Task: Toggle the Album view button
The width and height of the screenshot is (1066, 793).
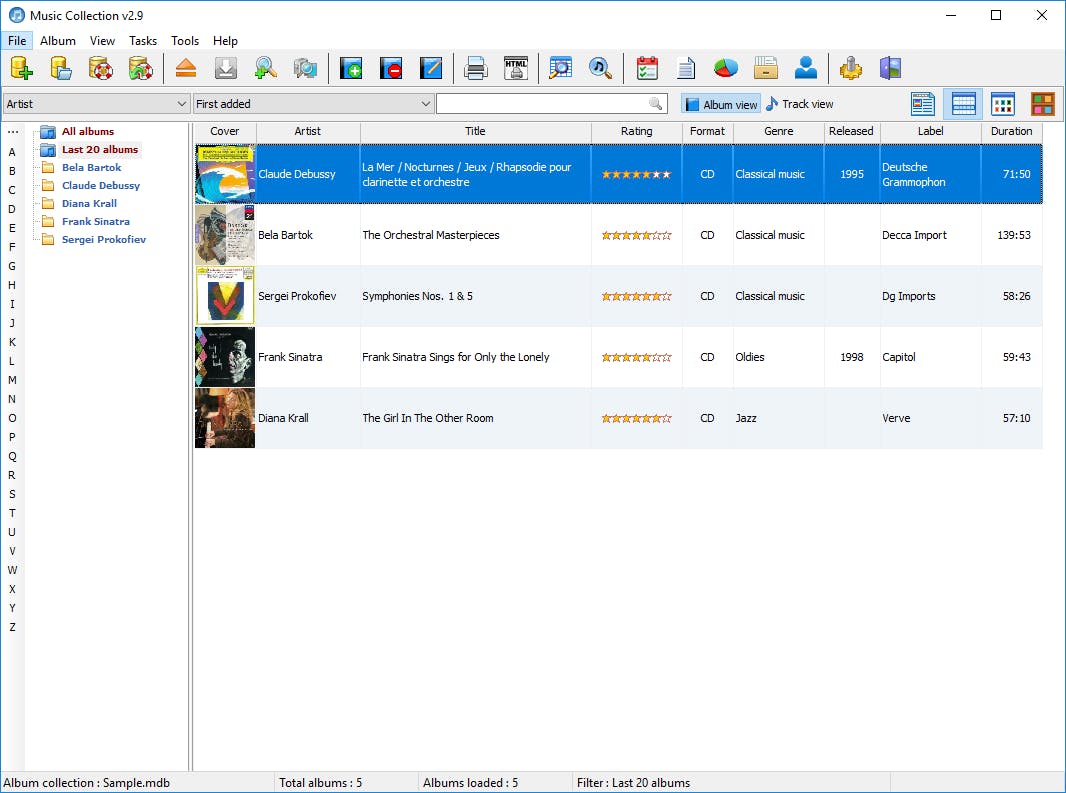Action: [721, 104]
